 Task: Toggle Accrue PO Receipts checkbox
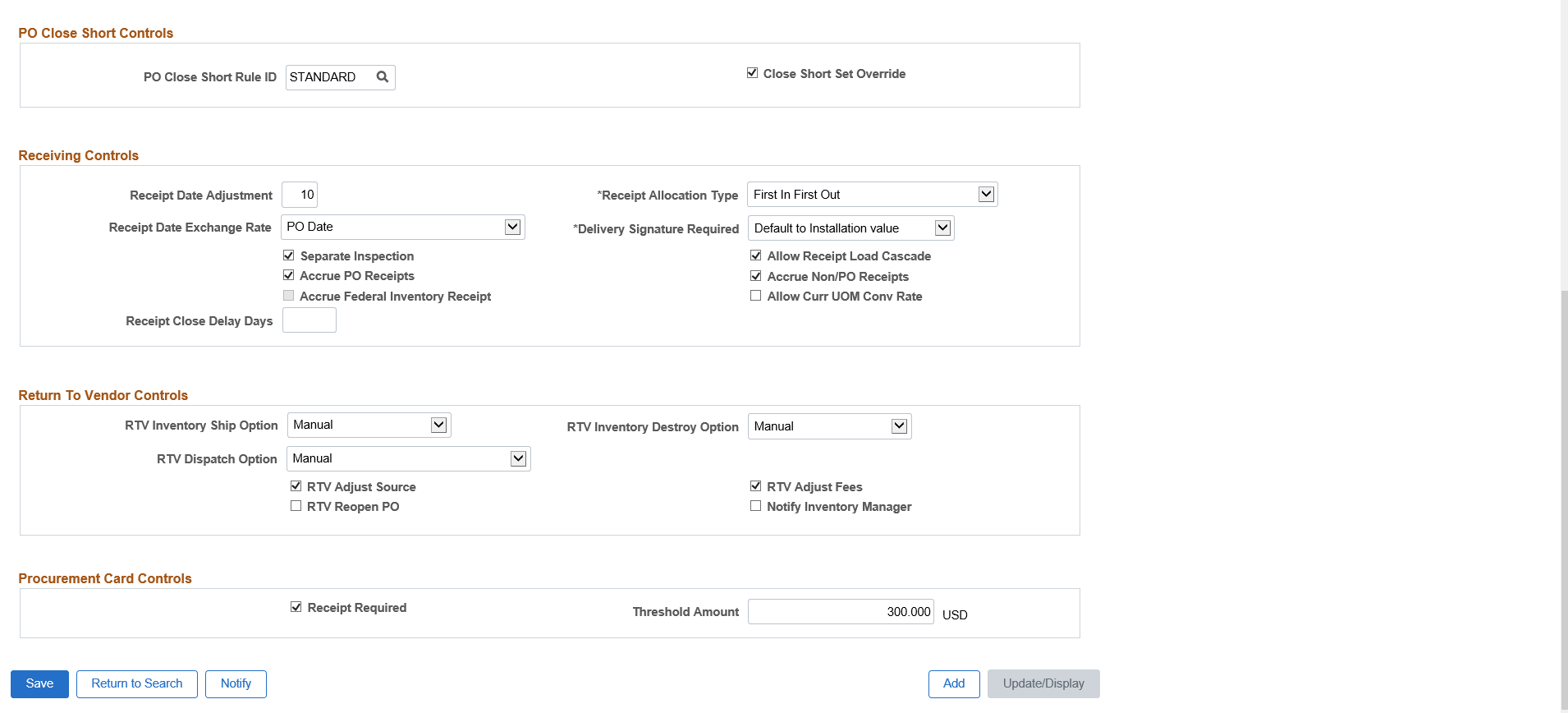pyautogui.click(x=288, y=275)
